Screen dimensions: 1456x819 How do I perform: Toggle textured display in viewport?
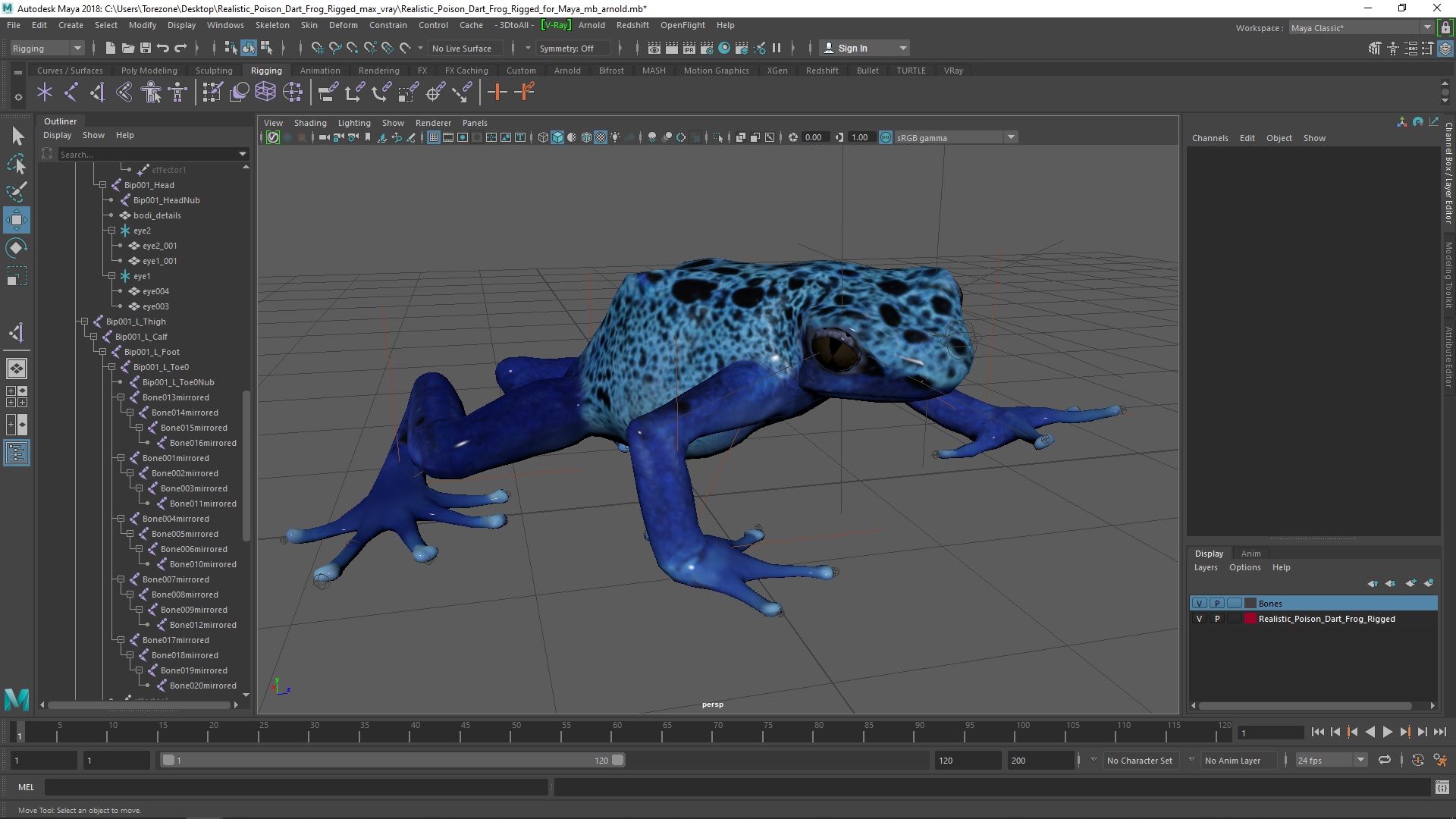click(x=601, y=137)
